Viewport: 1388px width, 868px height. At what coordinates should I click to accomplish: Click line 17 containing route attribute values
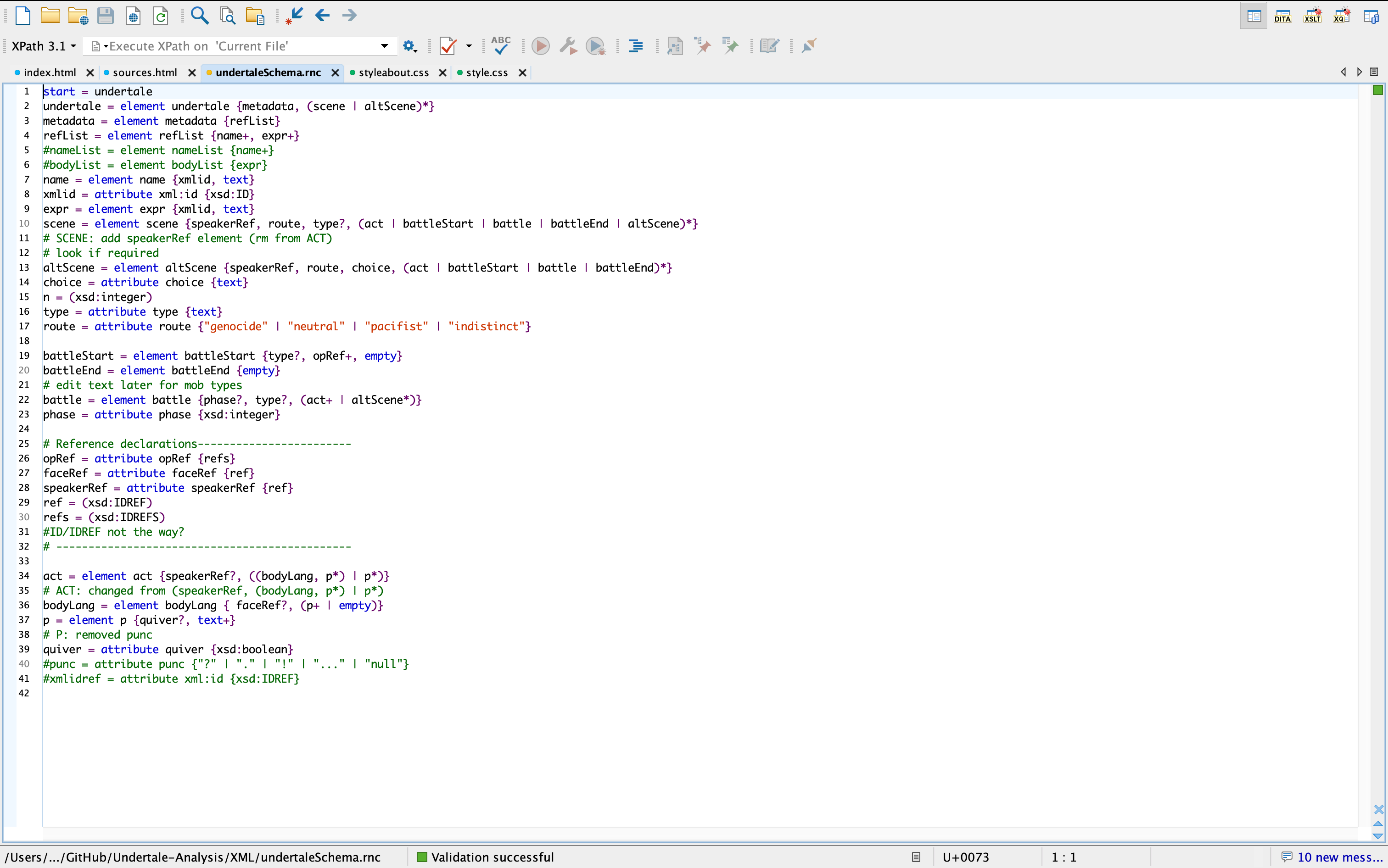287,326
